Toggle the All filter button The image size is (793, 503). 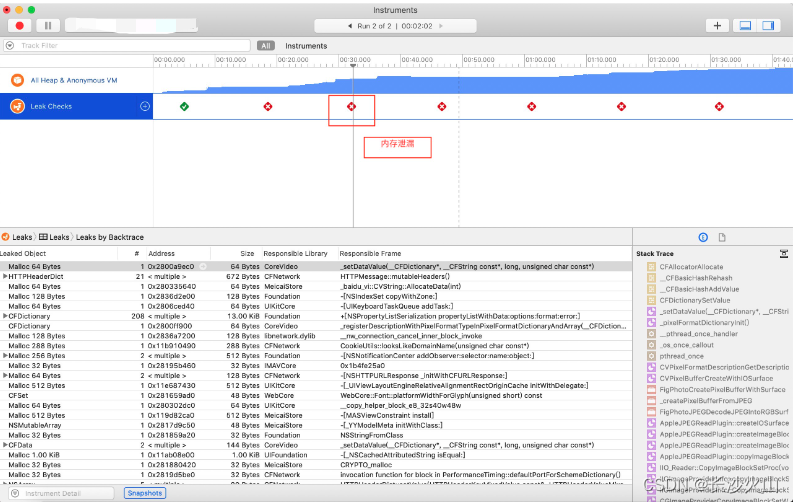pyautogui.click(x=266, y=45)
